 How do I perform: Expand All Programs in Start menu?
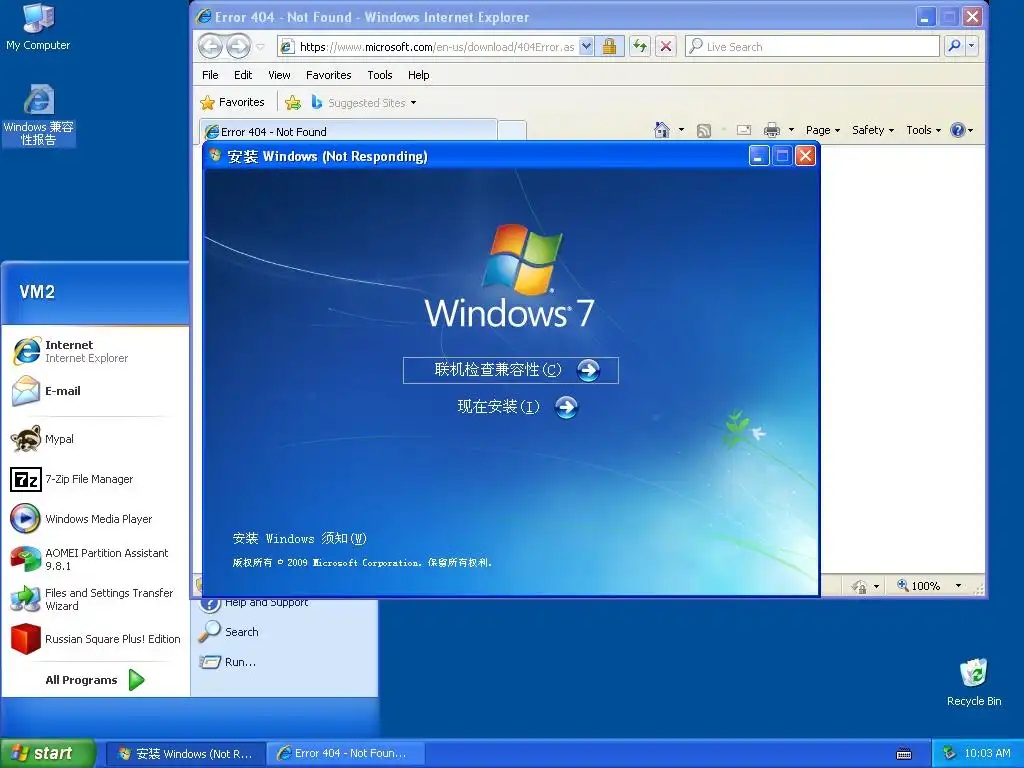coord(95,680)
